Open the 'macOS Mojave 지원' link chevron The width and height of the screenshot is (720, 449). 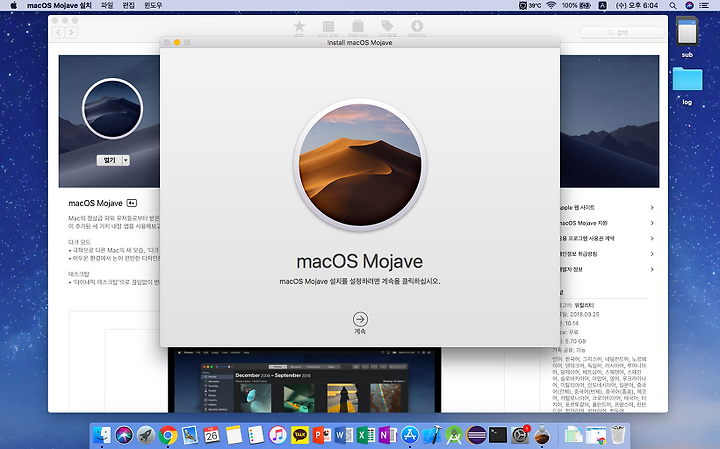pyautogui.click(x=652, y=223)
